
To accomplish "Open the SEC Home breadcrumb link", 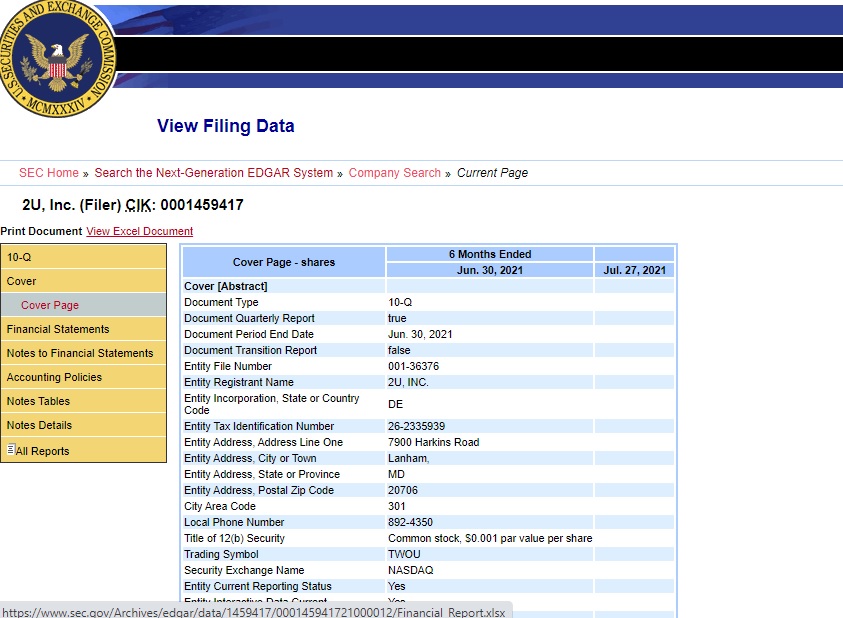I will (x=48, y=173).
